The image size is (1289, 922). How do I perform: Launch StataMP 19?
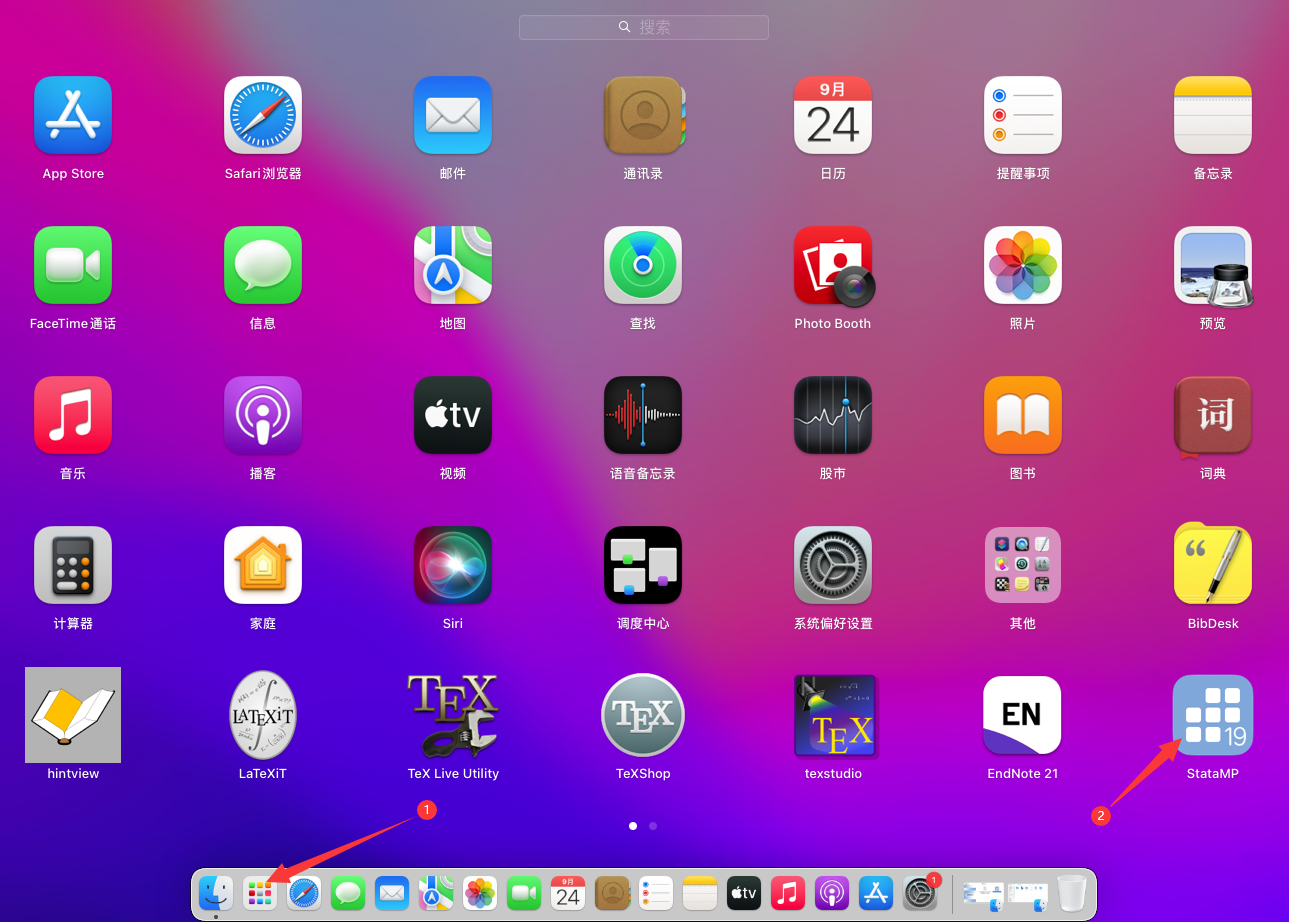pyautogui.click(x=1213, y=715)
